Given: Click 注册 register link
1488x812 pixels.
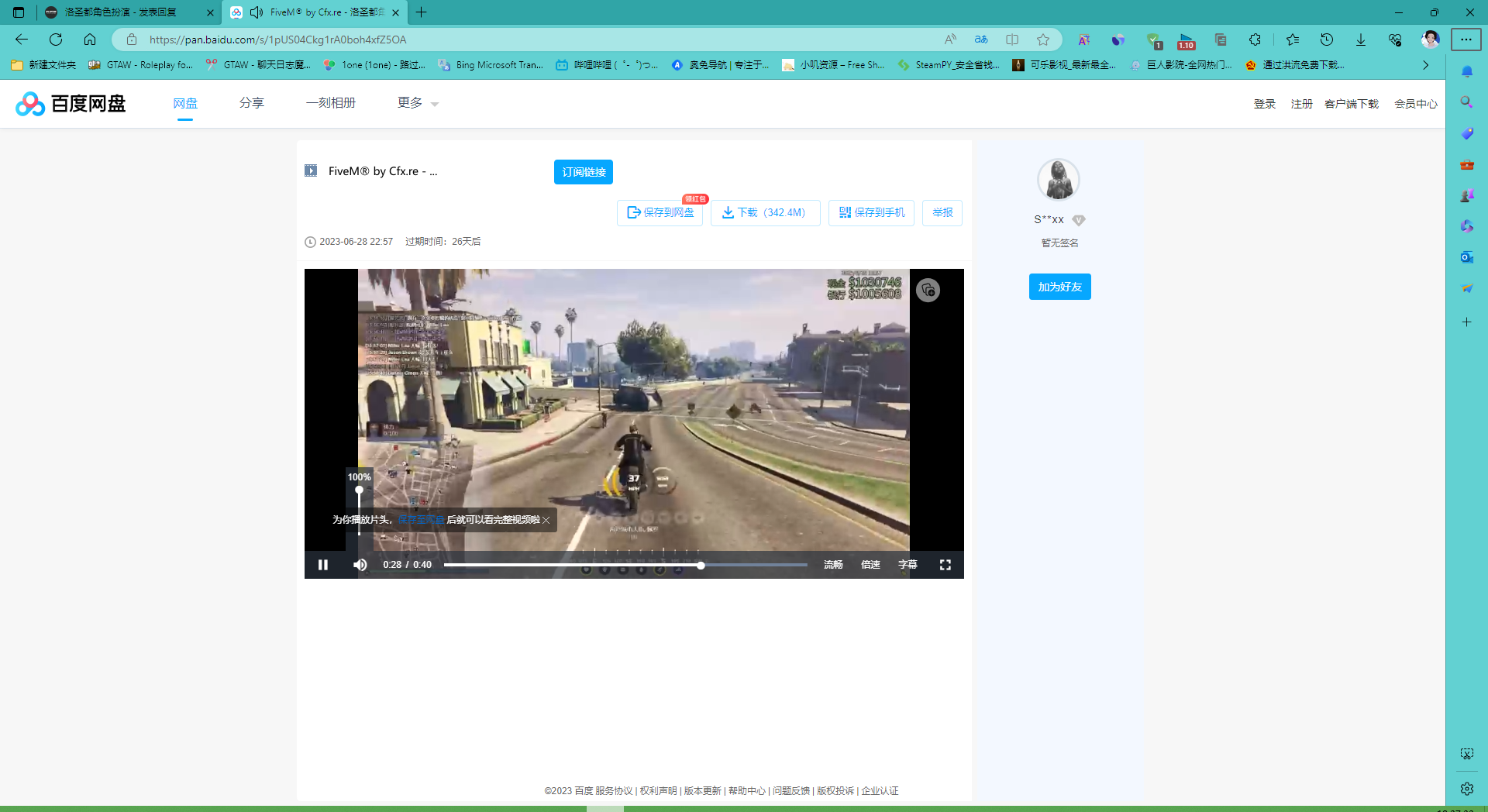Looking at the screenshot, I should (1302, 104).
